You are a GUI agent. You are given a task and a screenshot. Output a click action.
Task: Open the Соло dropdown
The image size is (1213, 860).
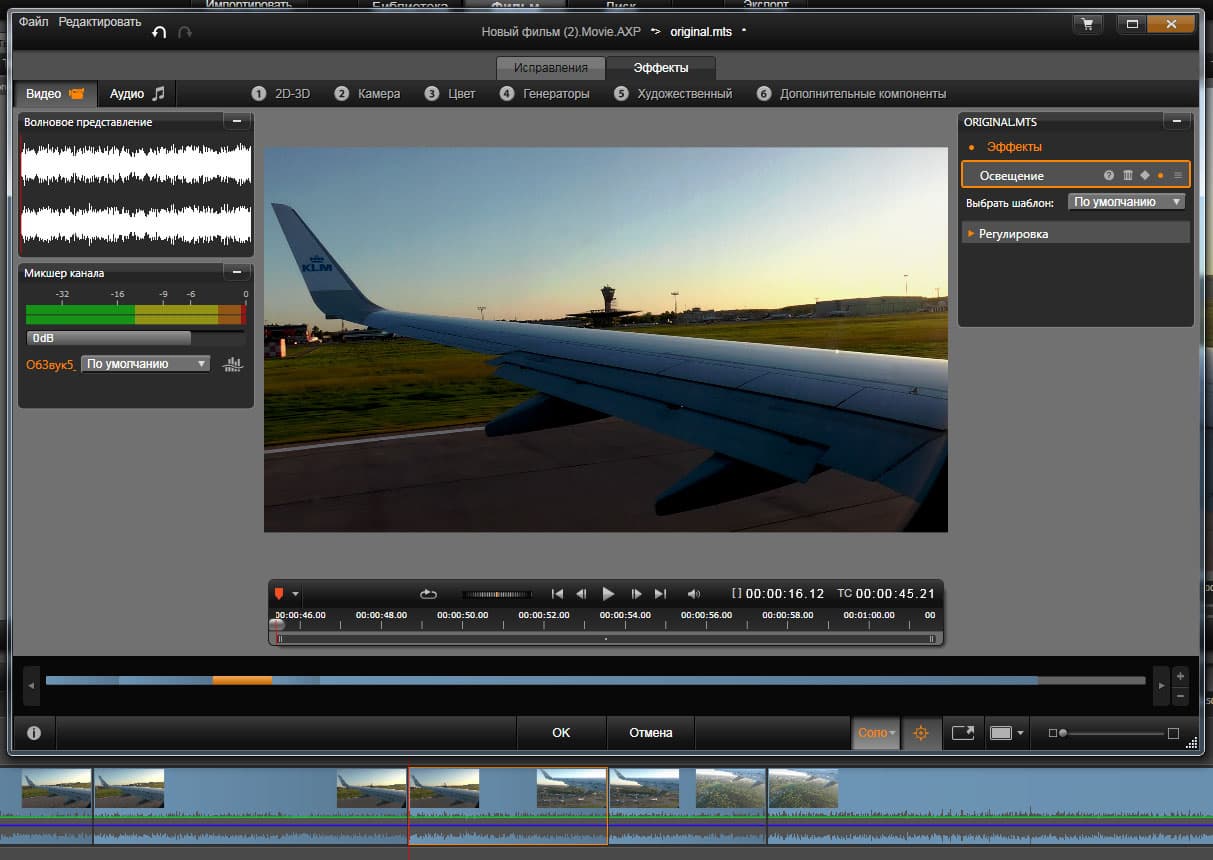click(876, 732)
